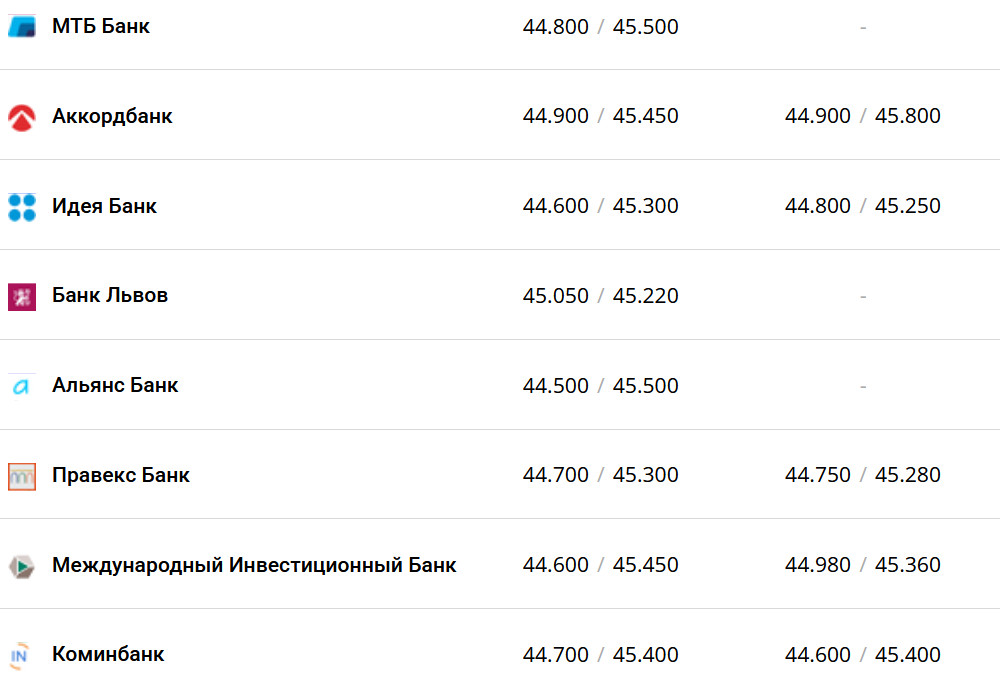Click the Банк Львов crimson logo
This screenshot has width=1000, height=694.
(x=22, y=297)
